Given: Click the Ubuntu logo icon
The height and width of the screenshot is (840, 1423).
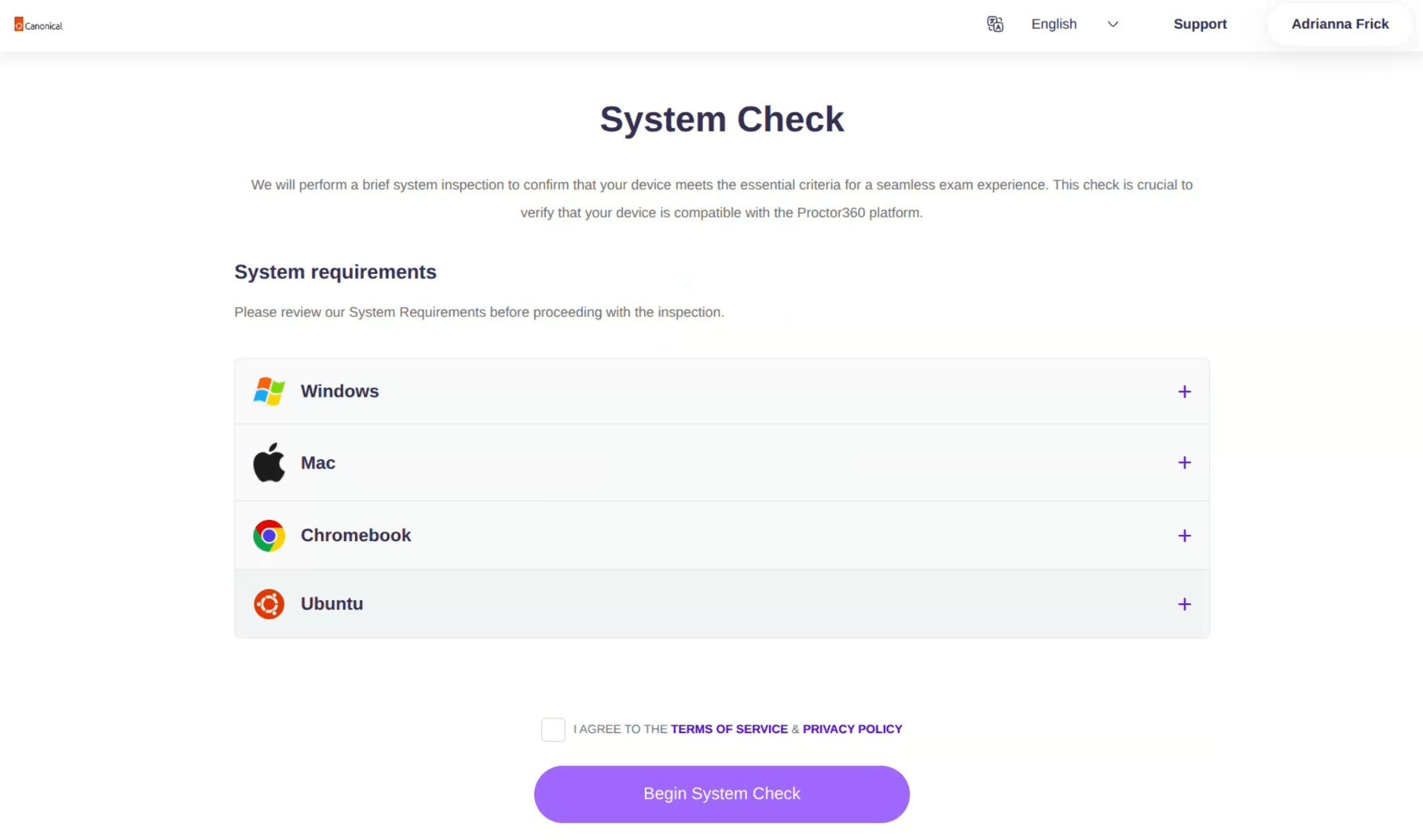Looking at the screenshot, I should (x=269, y=604).
